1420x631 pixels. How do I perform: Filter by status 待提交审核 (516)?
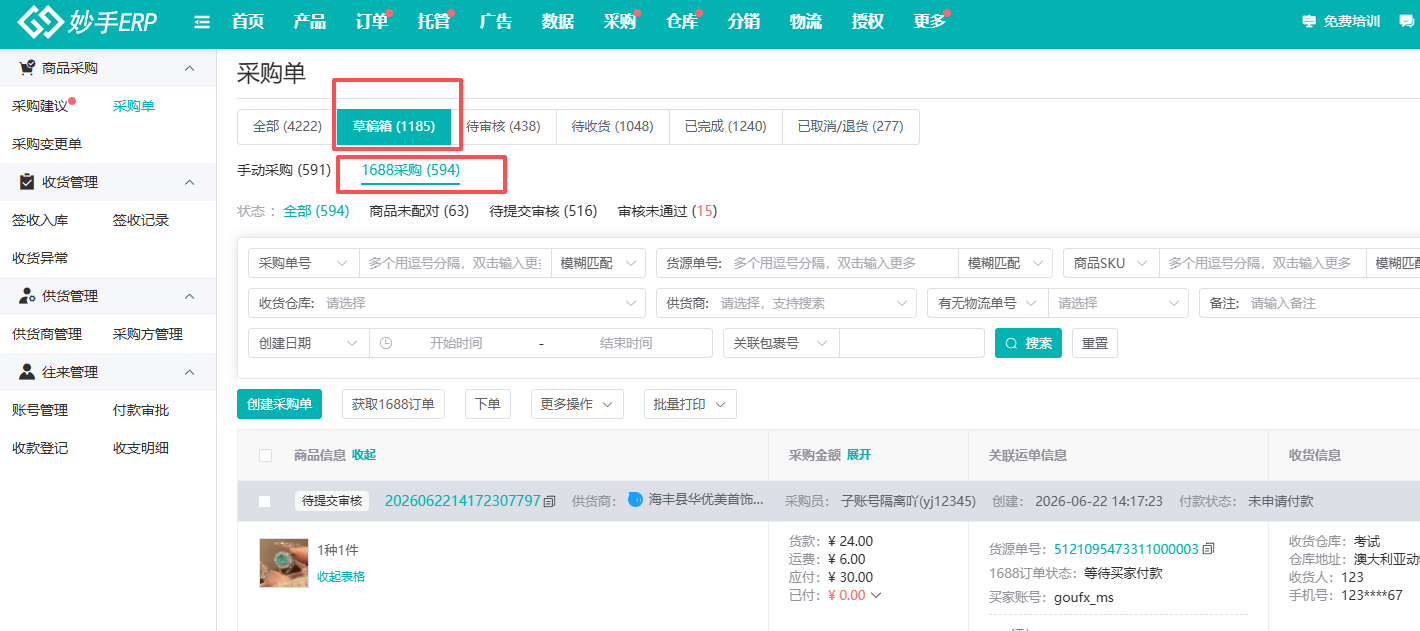(543, 211)
